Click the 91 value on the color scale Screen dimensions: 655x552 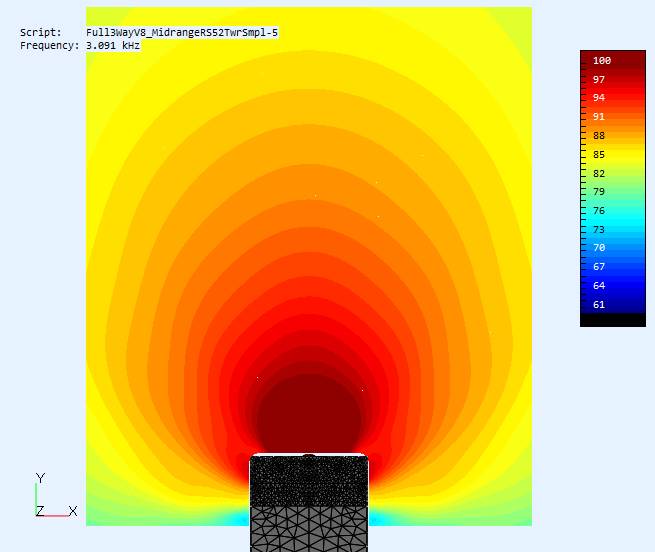click(599, 117)
